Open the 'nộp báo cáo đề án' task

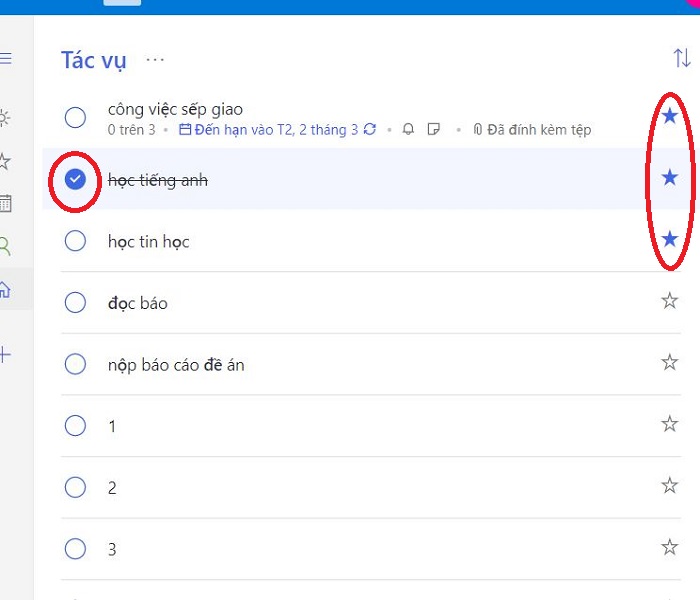176,365
